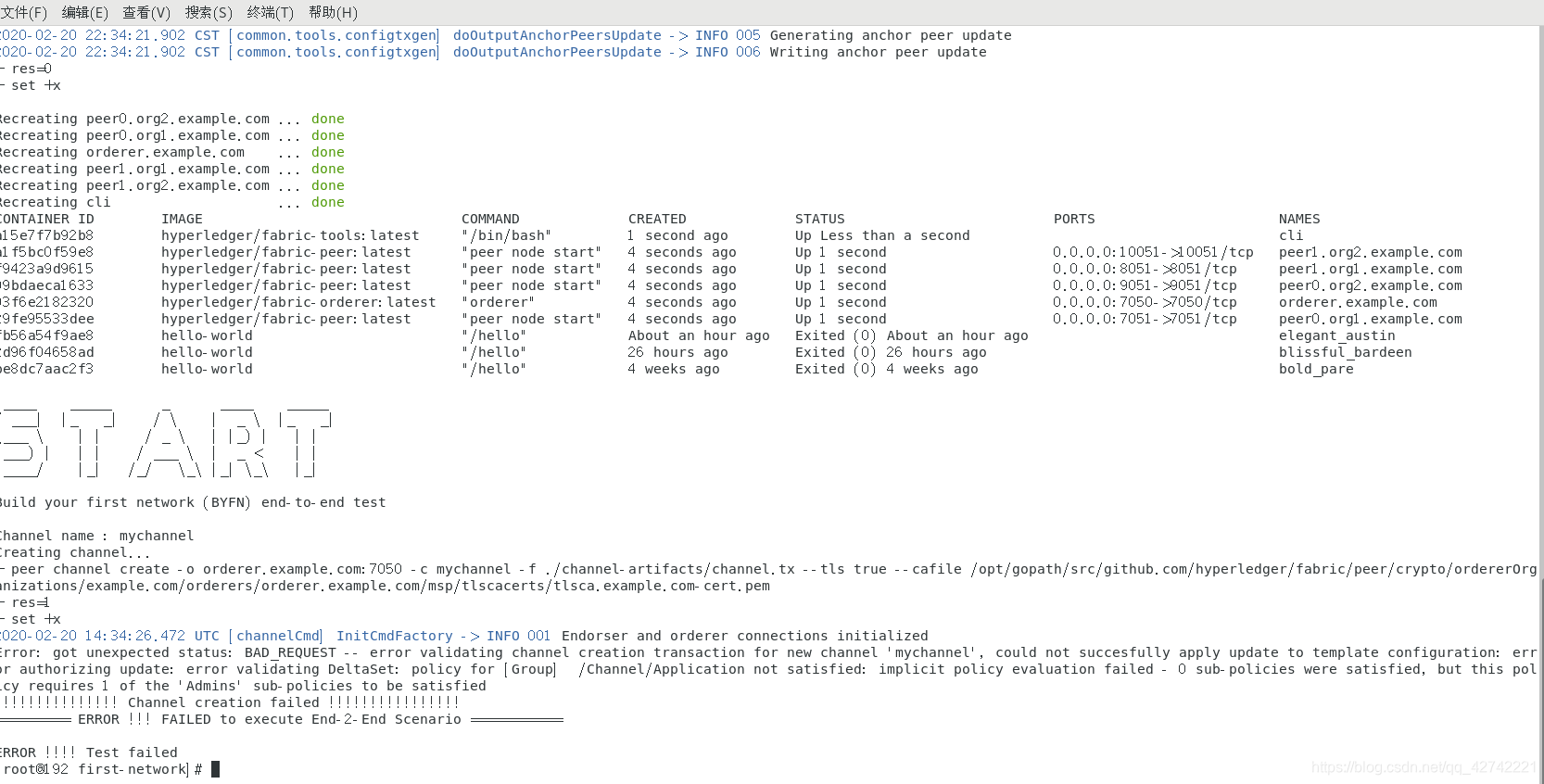Click 'Build your first network (BYFN) end-to-end test'
Screen dimensions: 1544x784
193,502
